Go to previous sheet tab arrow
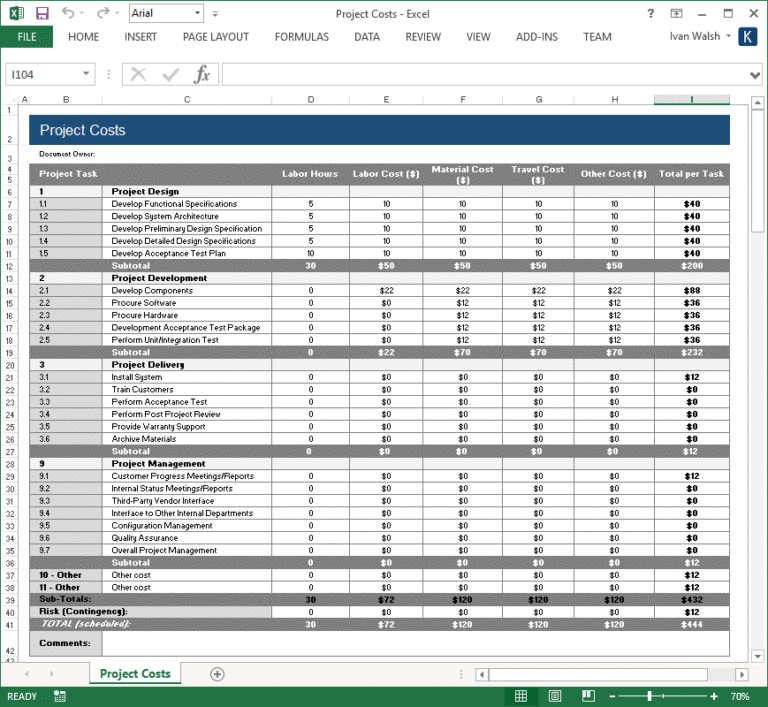Image resolution: width=768 pixels, height=707 pixels. [26, 674]
